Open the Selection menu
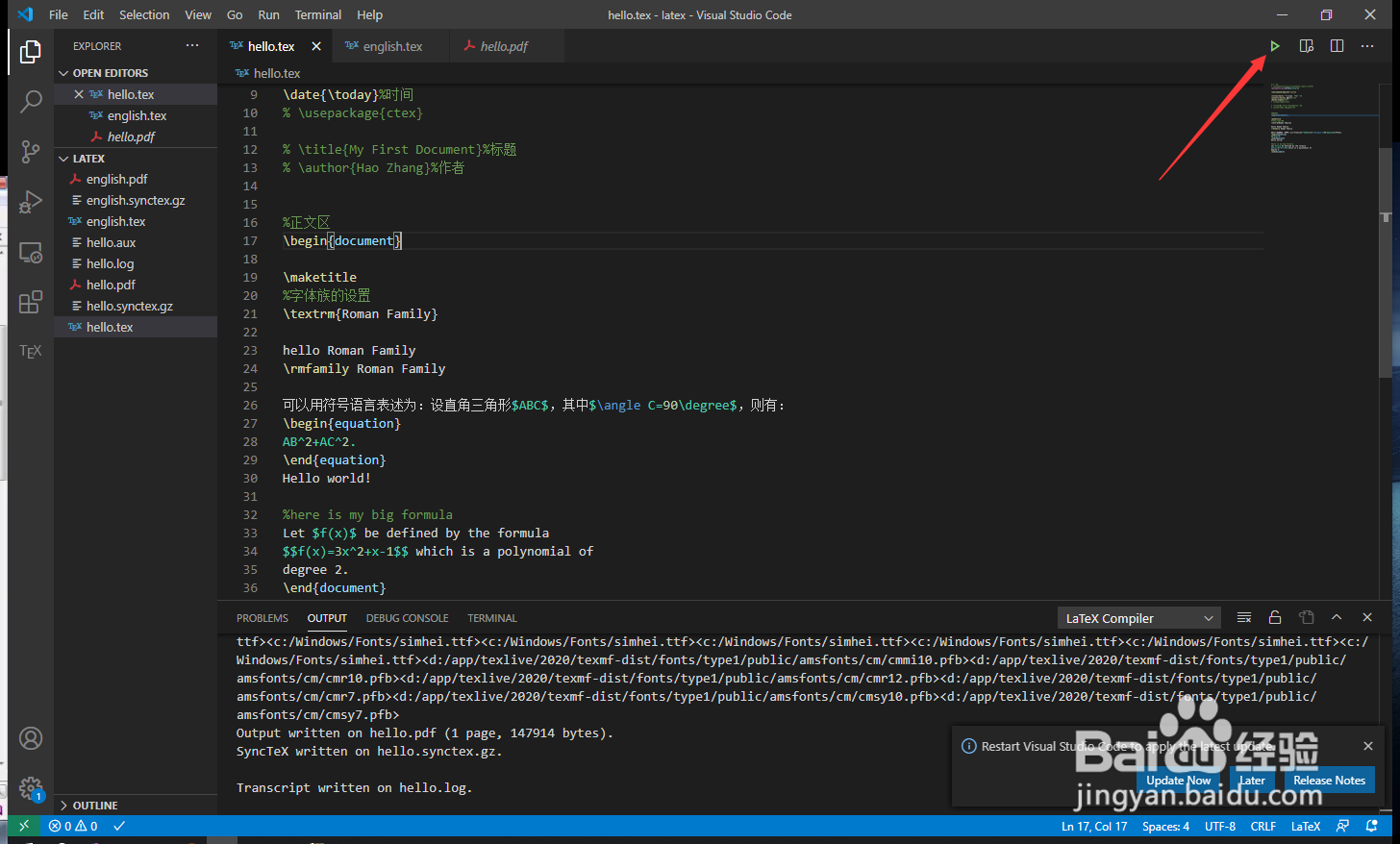The height and width of the screenshot is (844, 1400). [x=144, y=14]
